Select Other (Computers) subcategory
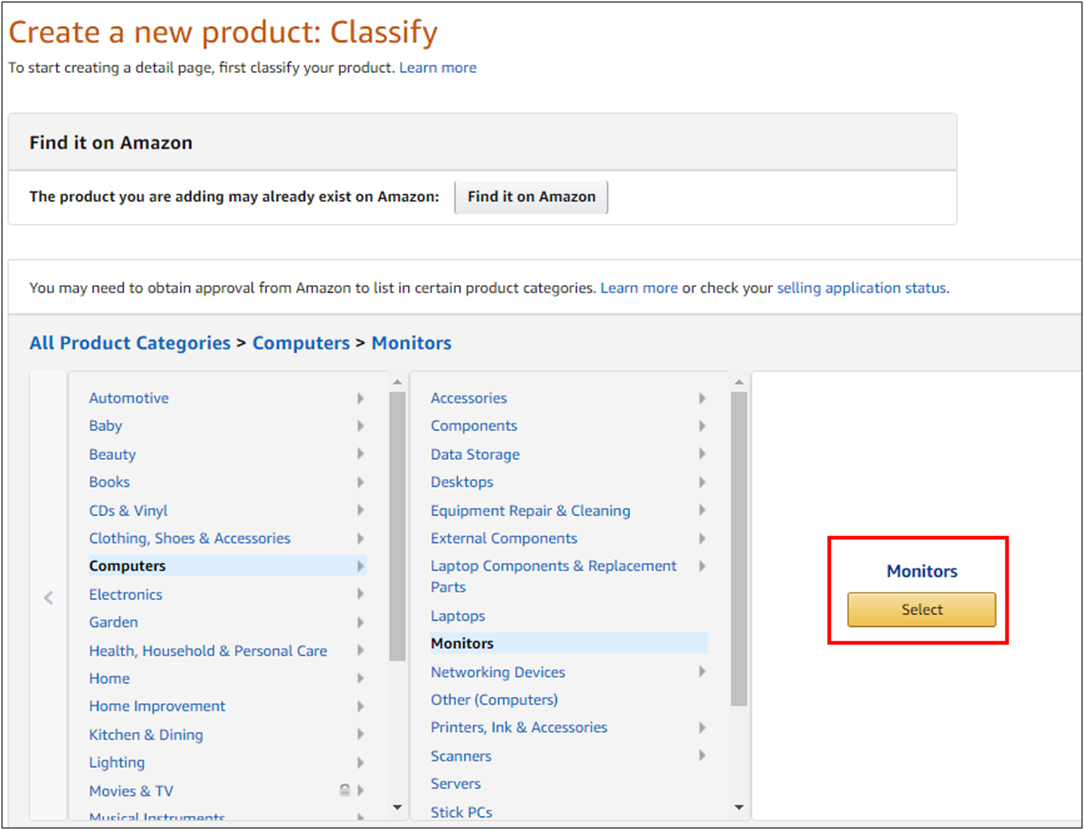The height and width of the screenshot is (830, 1084). (494, 700)
